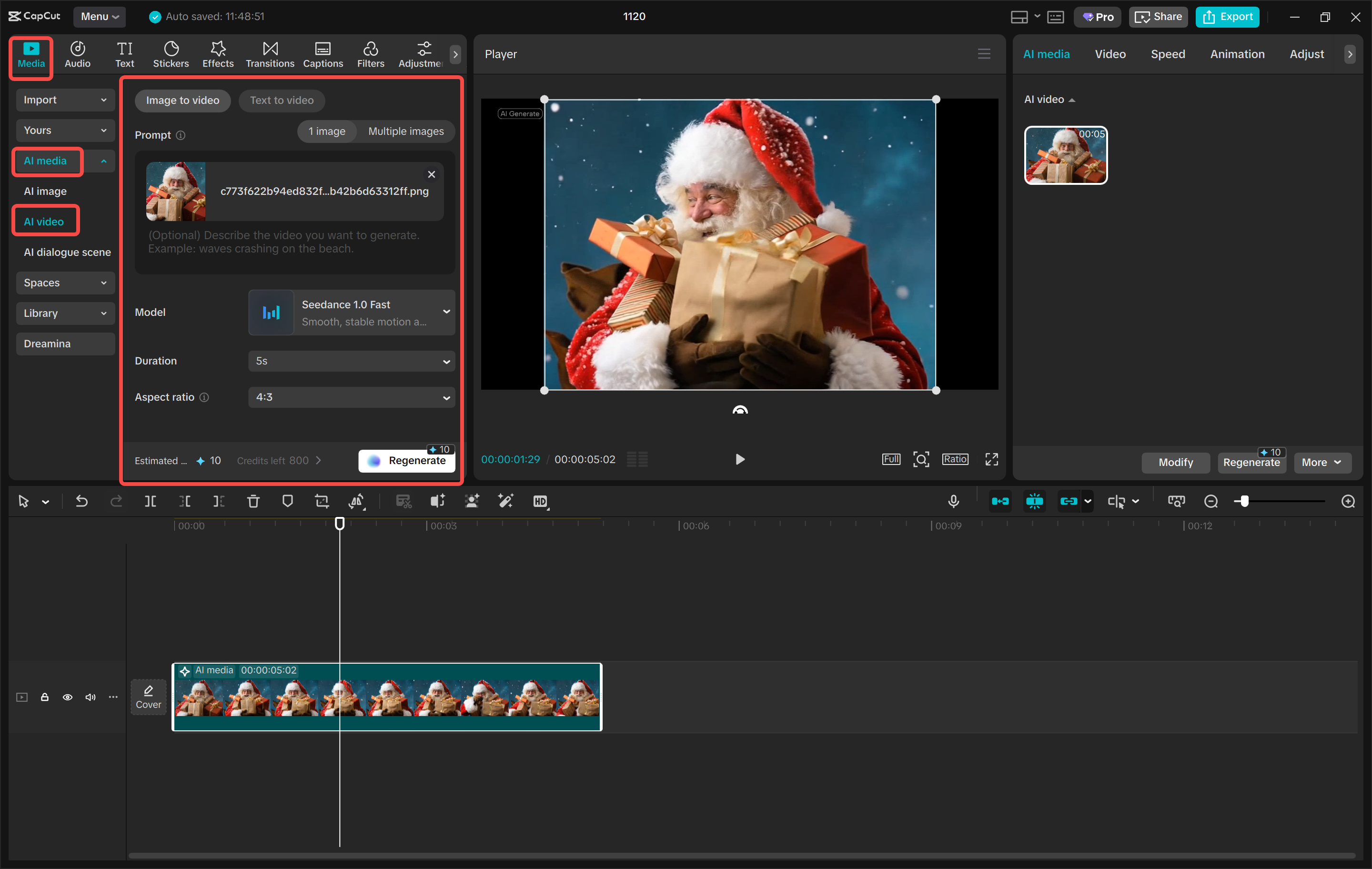Toggle track visibility eye icon
This screenshot has height=869, width=1372.
[67, 697]
